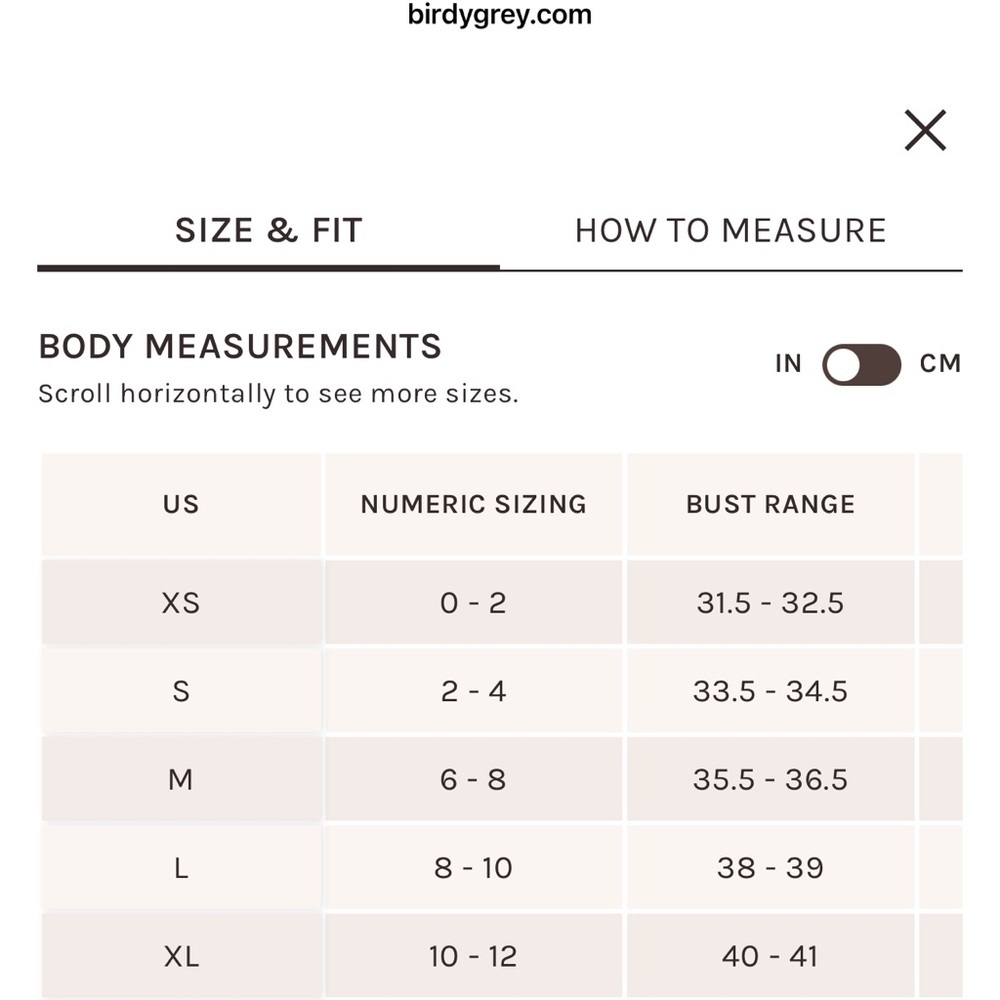1000x1000 pixels.
Task: Click the Body Measurements heading
Action: [x=240, y=346]
